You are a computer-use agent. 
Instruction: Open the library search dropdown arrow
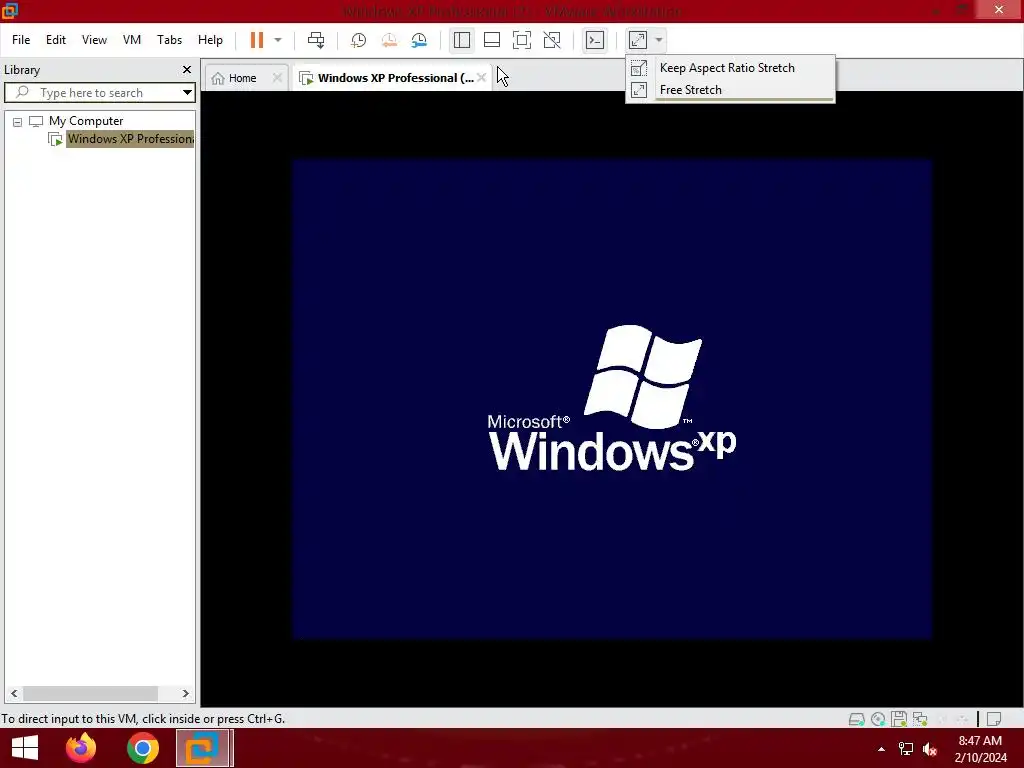coord(187,93)
